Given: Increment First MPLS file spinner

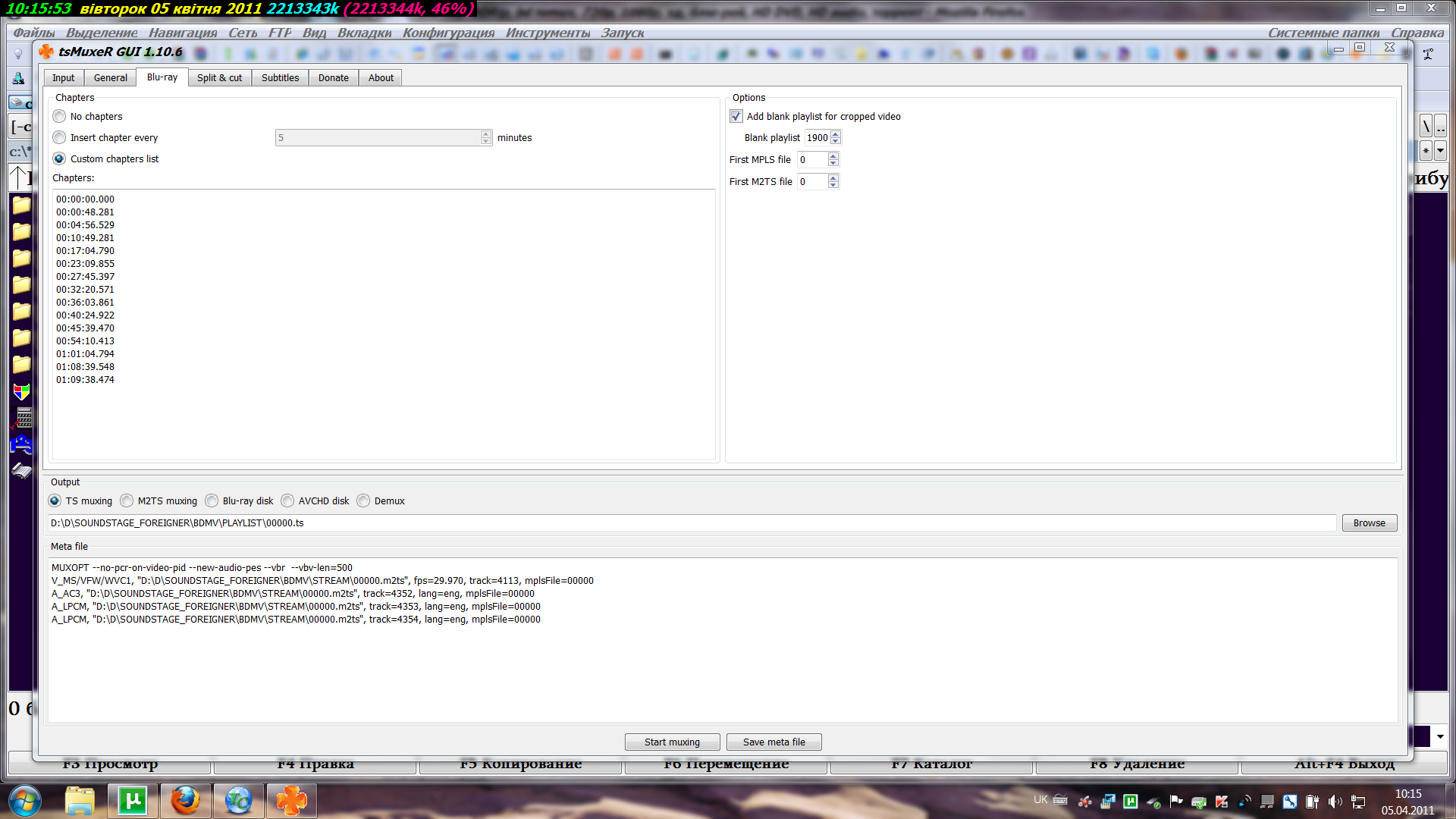Looking at the screenshot, I should 833,156.
